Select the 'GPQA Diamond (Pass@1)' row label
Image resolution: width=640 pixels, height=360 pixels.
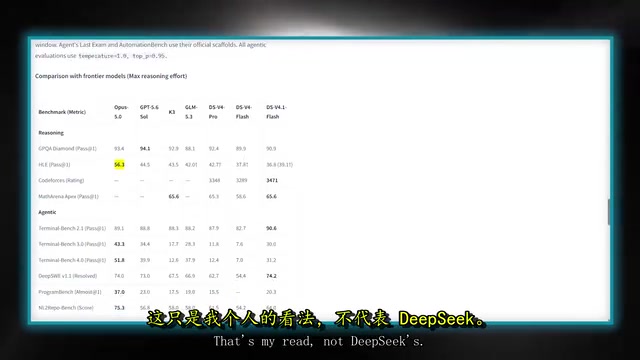67,149
